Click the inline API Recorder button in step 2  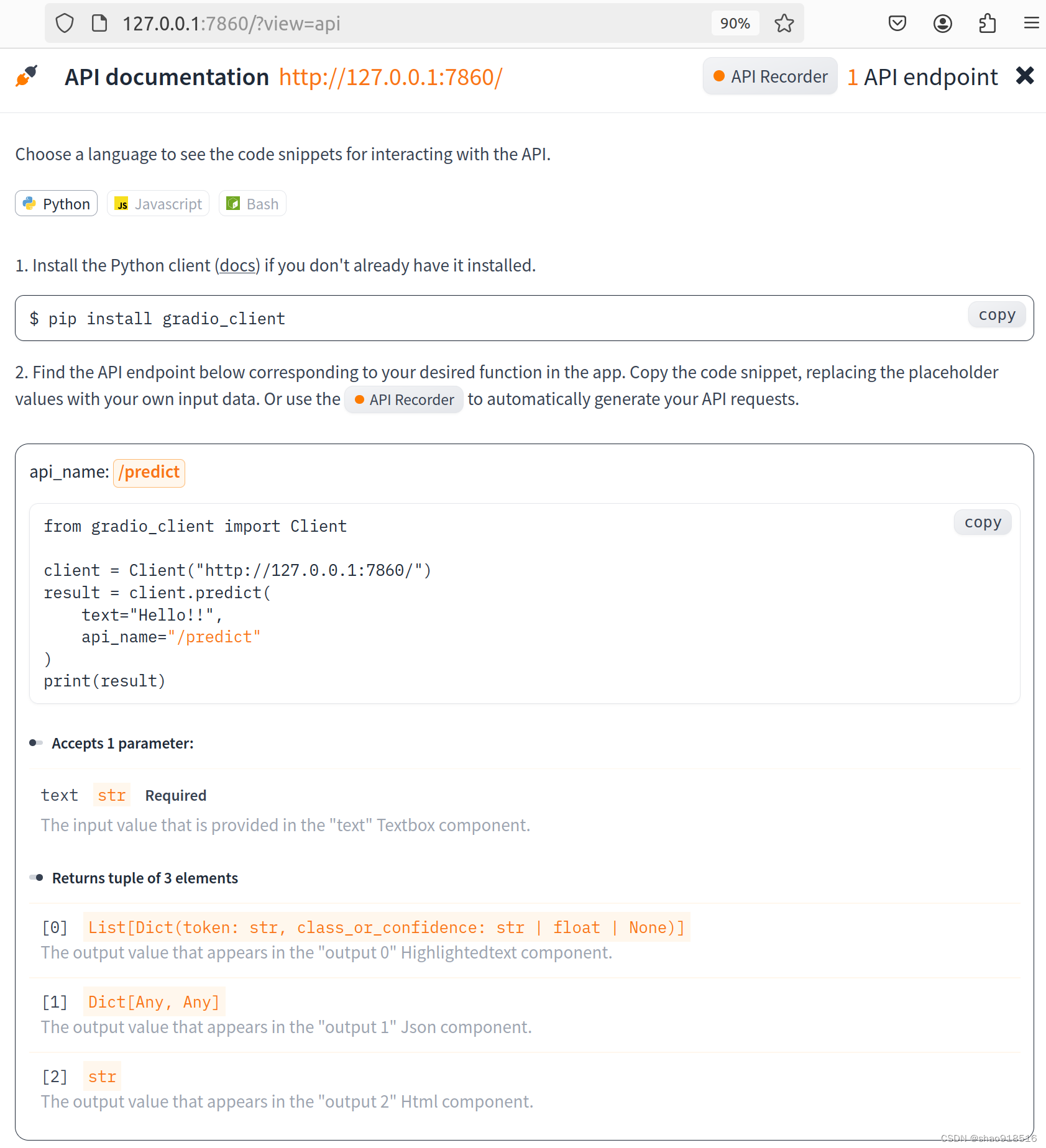pos(404,399)
